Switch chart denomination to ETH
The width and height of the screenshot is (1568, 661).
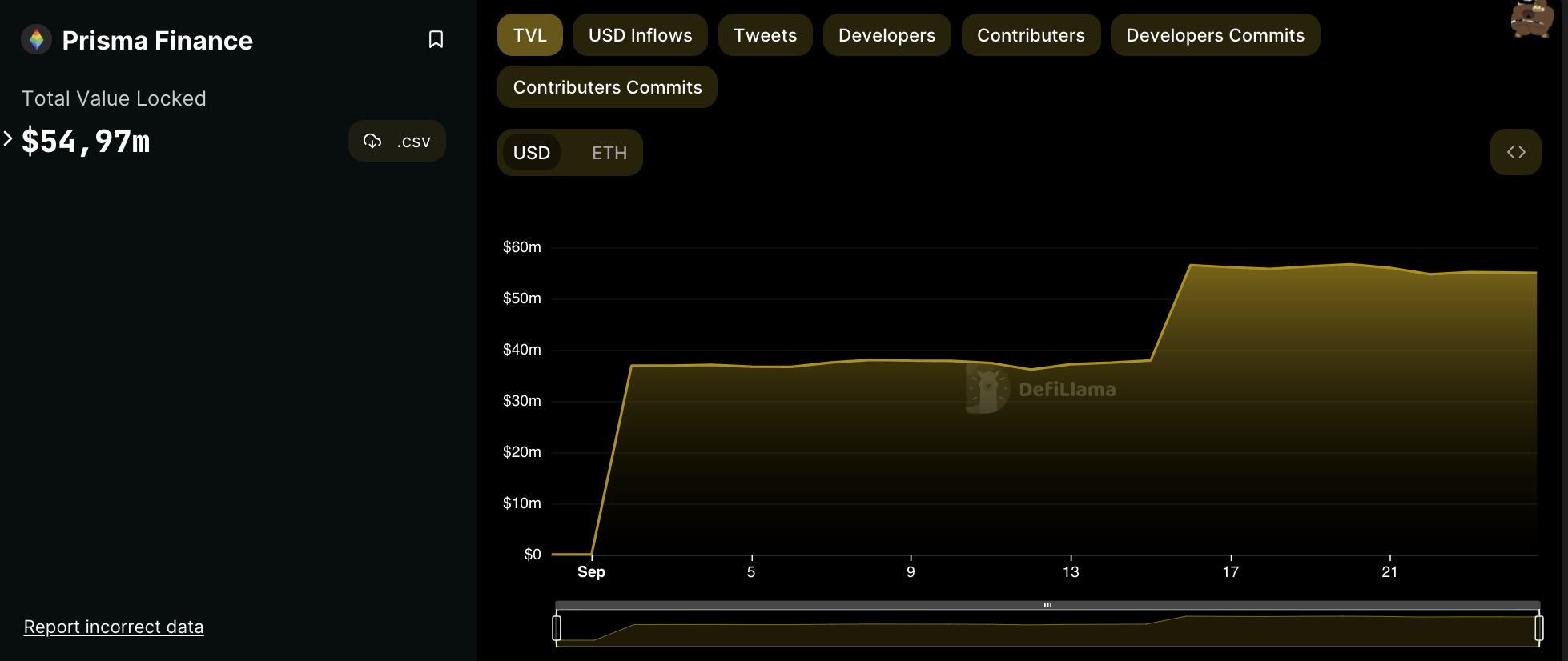click(609, 153)
